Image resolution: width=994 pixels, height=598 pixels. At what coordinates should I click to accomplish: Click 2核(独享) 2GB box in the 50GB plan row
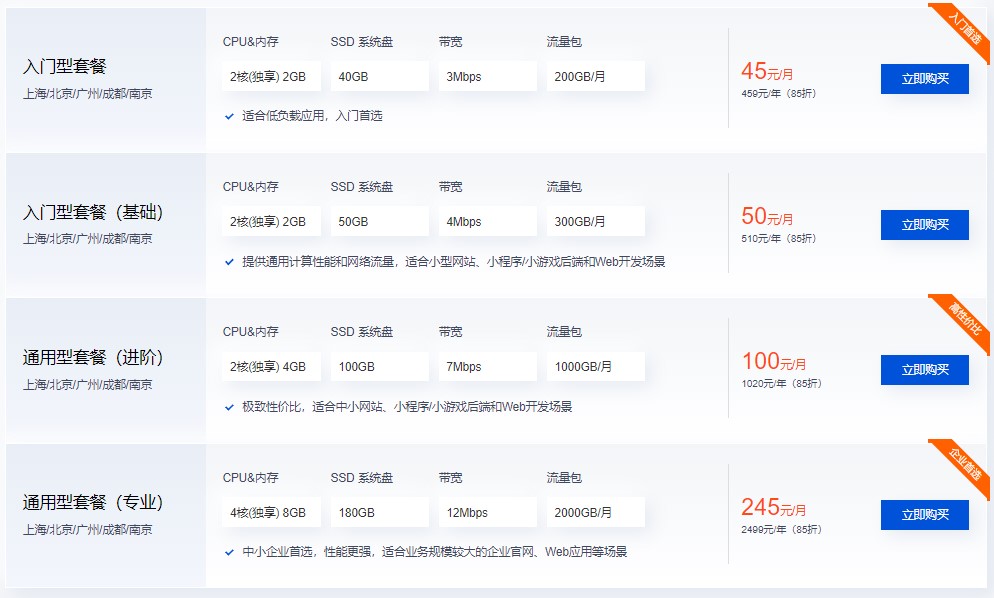tap(271, 221)
